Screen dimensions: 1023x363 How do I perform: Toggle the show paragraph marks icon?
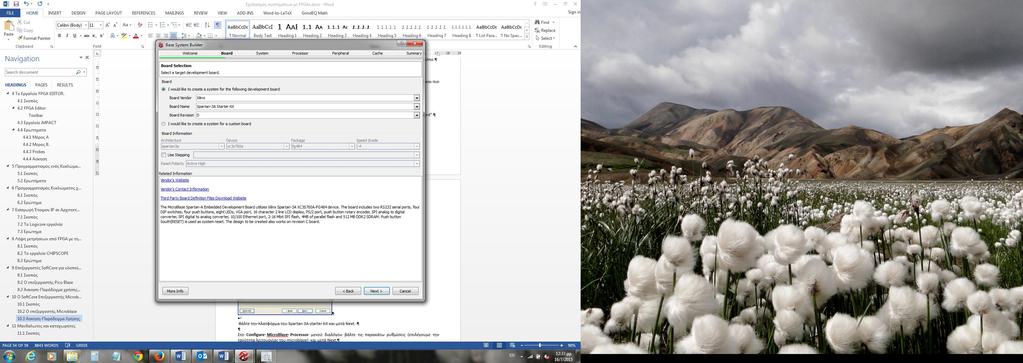click(218, 25)
